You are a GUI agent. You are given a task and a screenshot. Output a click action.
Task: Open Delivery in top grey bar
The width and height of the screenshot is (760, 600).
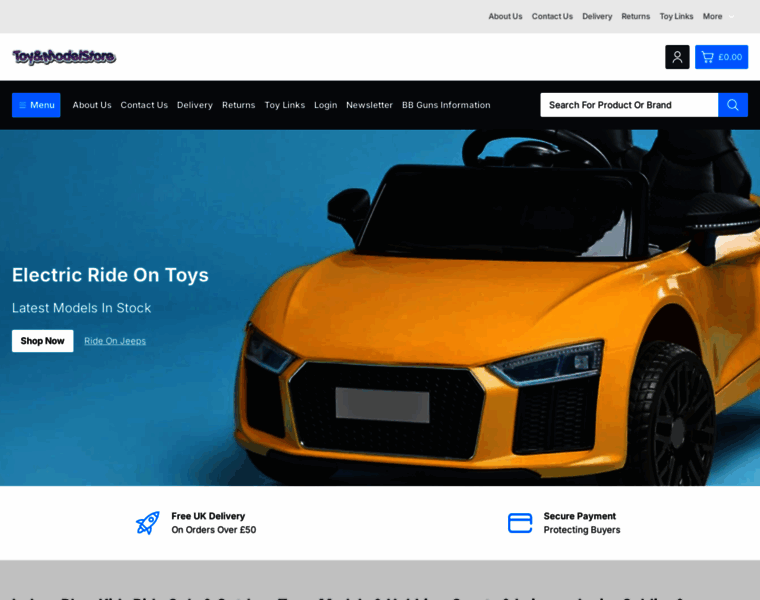pos(597,16)
